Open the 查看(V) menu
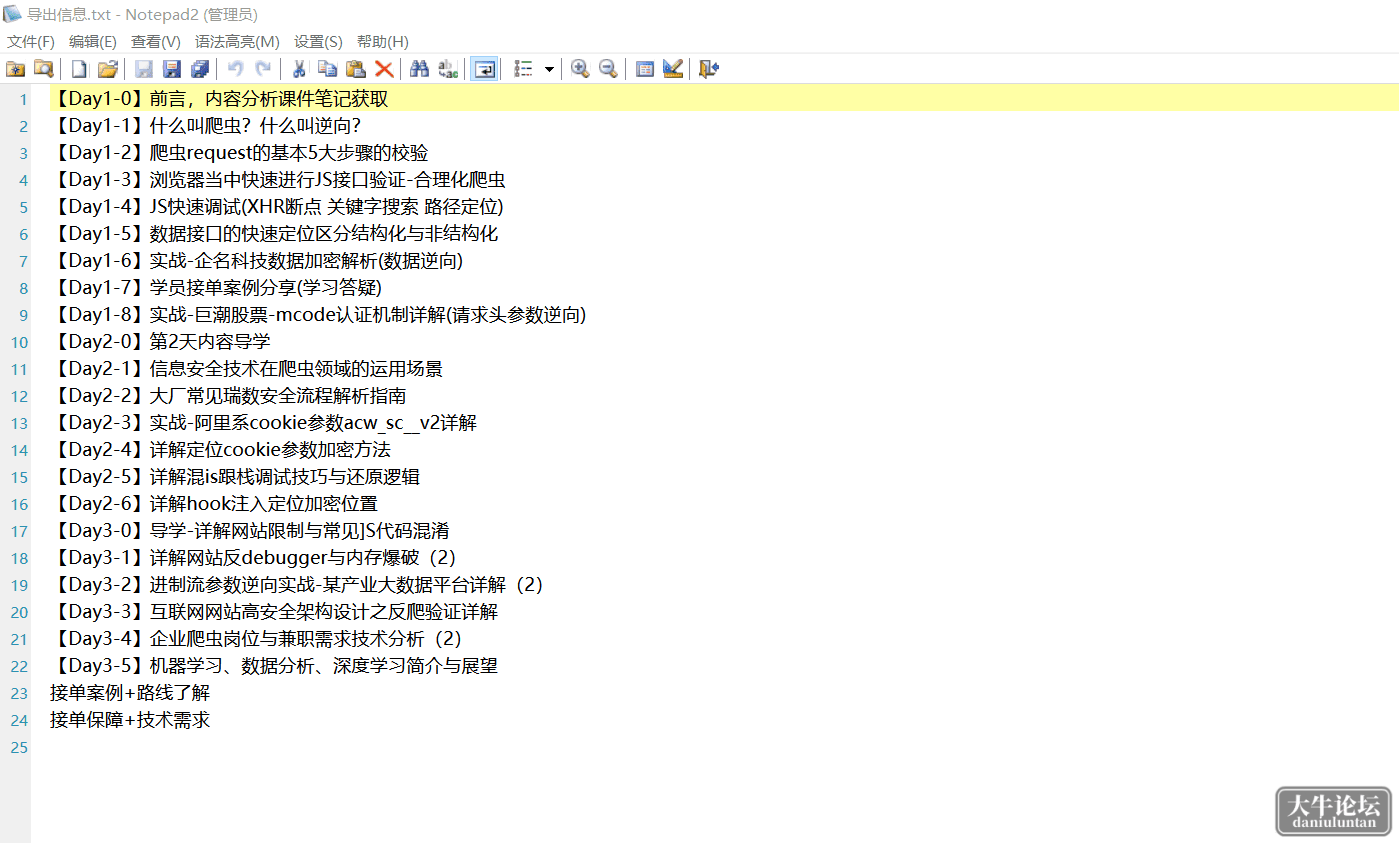This screenshot has height=843, width=1399. [156, 42]
